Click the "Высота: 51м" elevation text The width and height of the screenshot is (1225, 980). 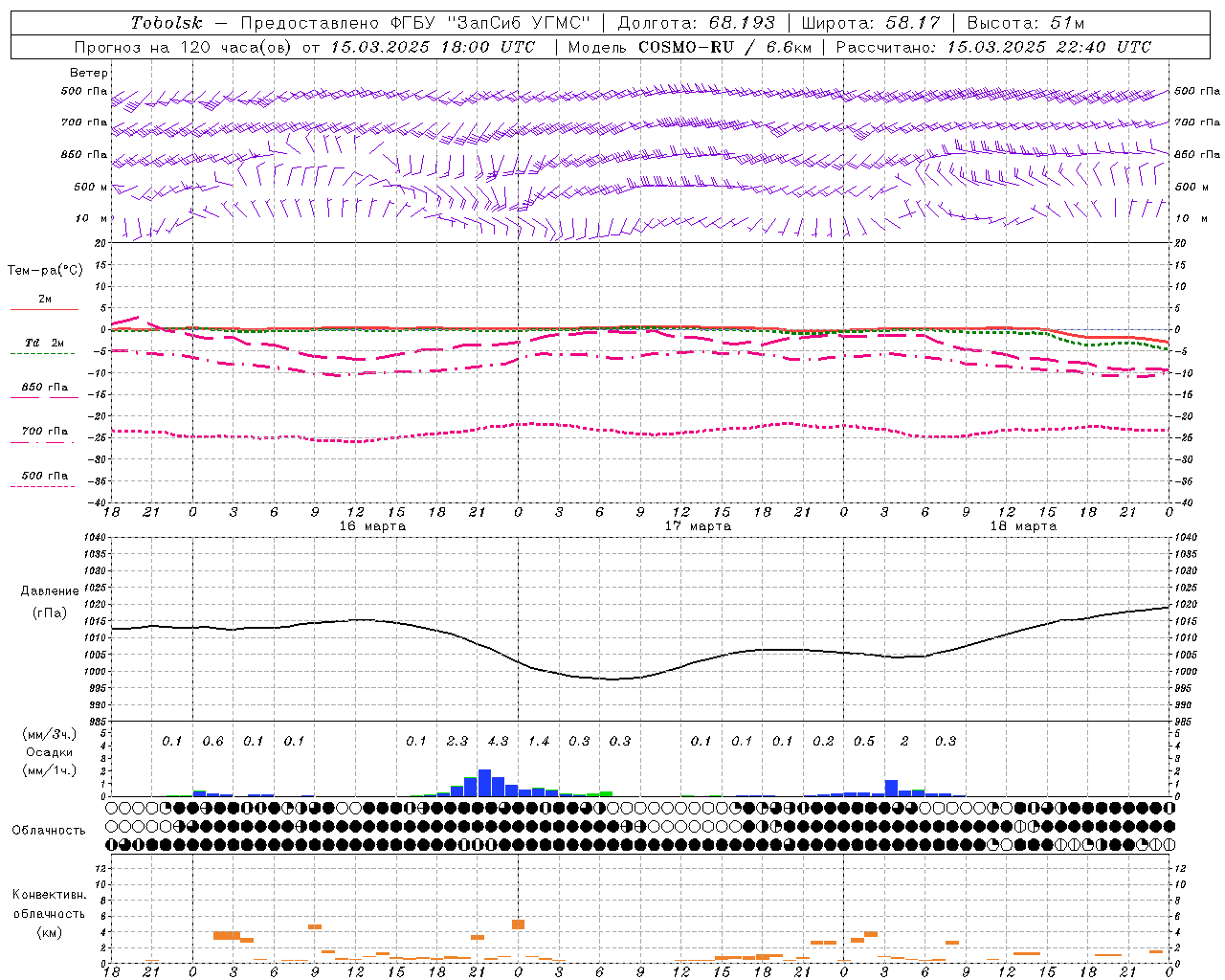click(x=1026, y=22)
